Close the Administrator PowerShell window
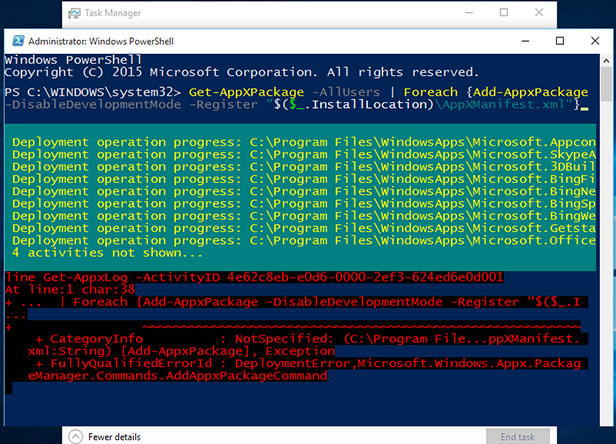Screen dimensions: 616x444 (597, 41)
